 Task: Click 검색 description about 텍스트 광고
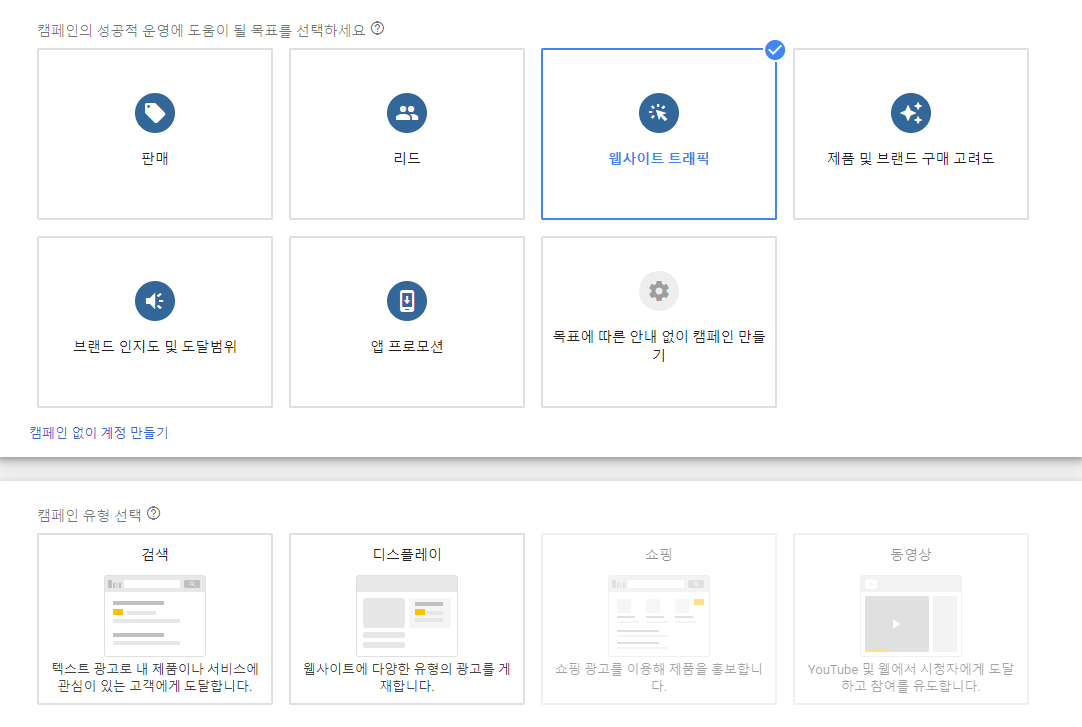(x=155, y=677)
